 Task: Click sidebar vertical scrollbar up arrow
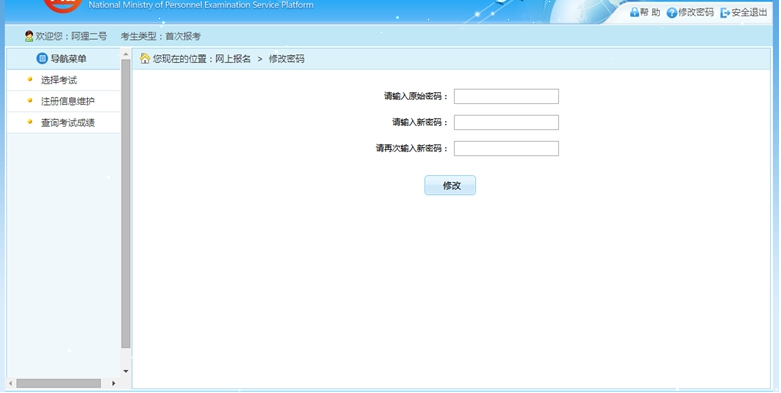point(126,54)
